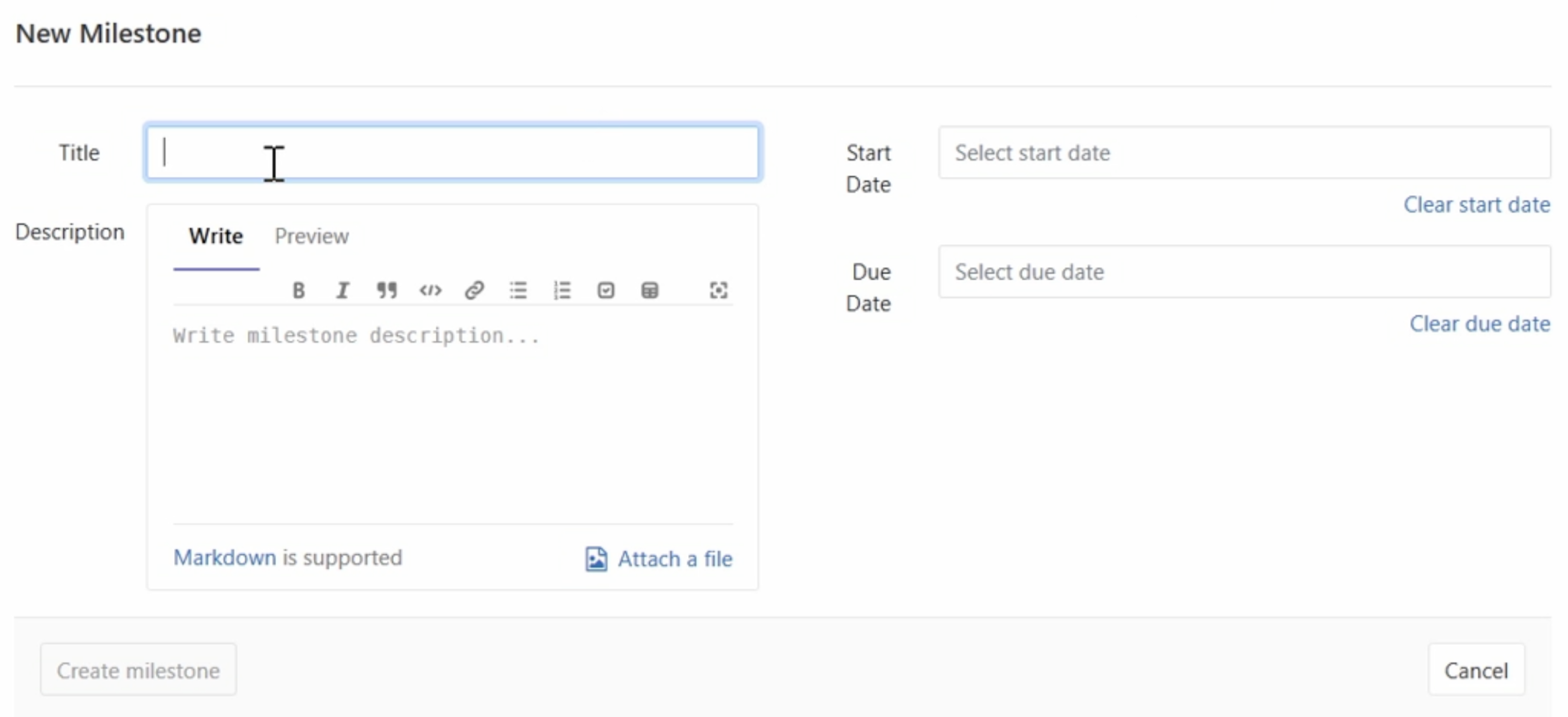Toggle full screen editor mode
1568x717 pixels.
pos(718,290)
